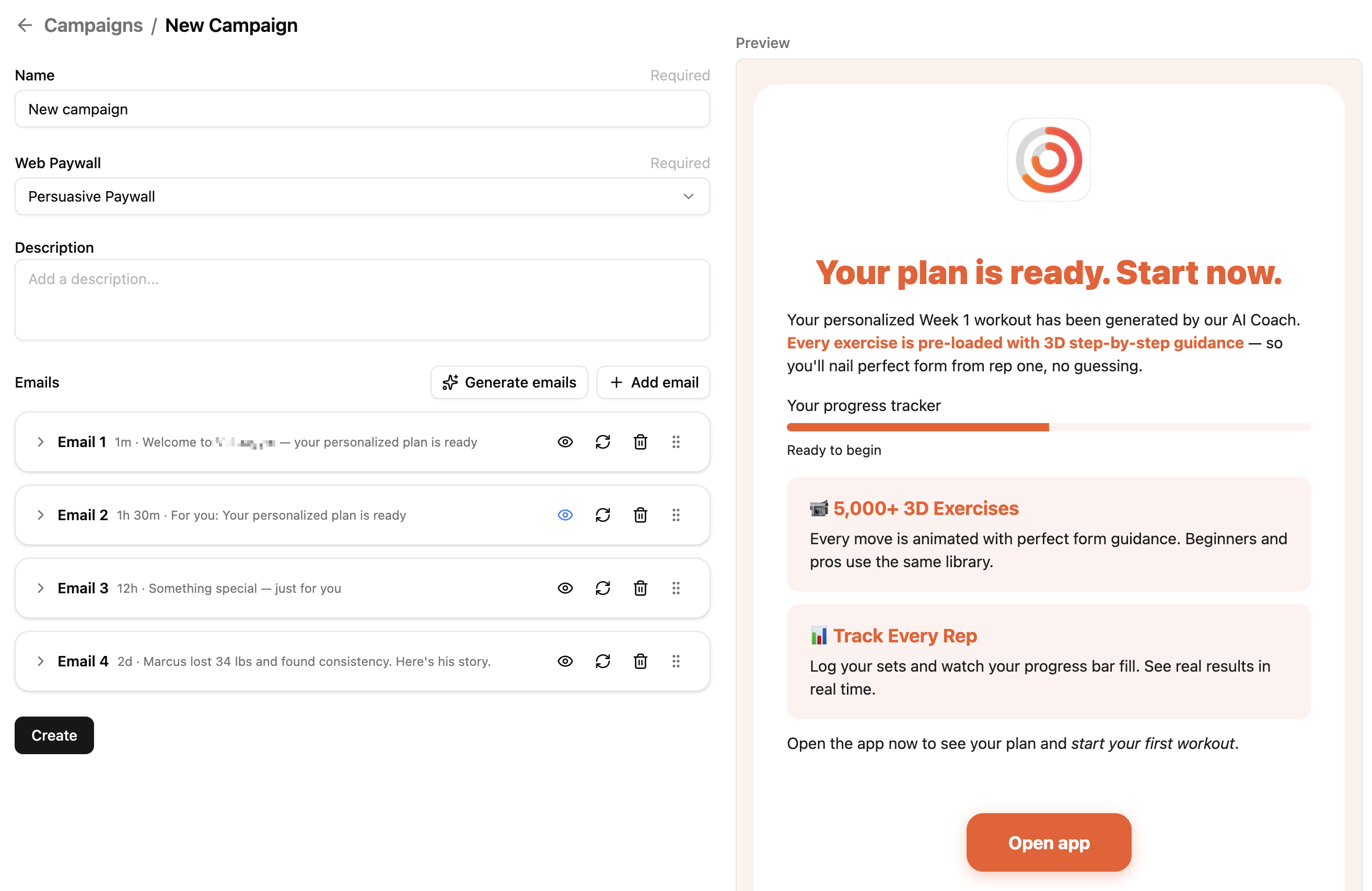This screenshot has width=1372, height=891.
Task: Click drag handle on Email 3 row
Action: coord(676,588)
